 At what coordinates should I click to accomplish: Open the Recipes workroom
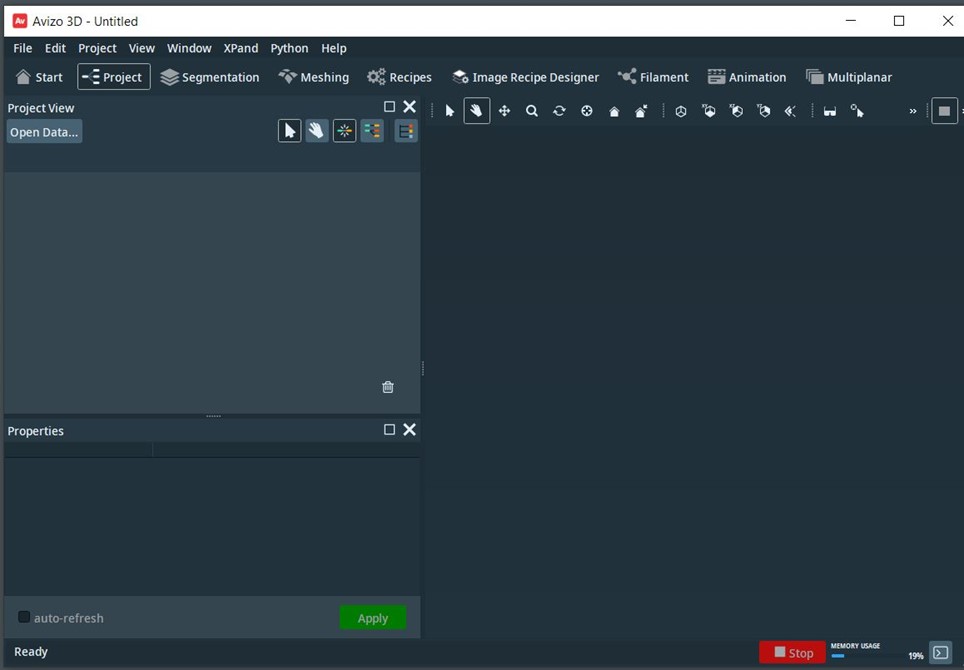pyautogui.click(x=400, y=77)
